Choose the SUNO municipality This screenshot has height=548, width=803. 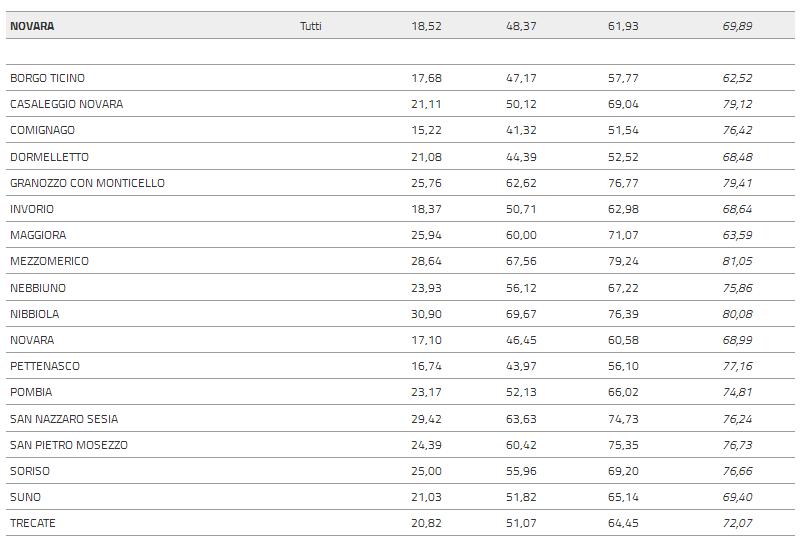tap(26, 497)
